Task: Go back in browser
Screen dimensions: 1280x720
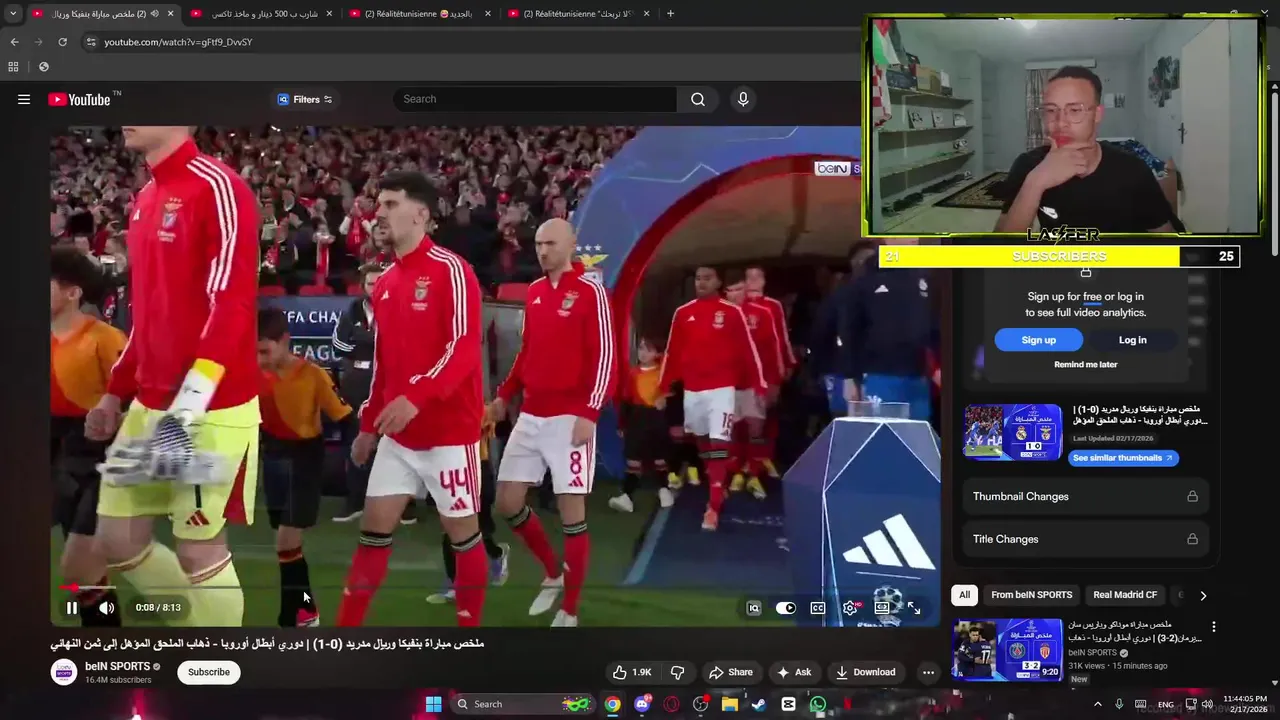Action: pyautogui.click(x=14, y=42)
